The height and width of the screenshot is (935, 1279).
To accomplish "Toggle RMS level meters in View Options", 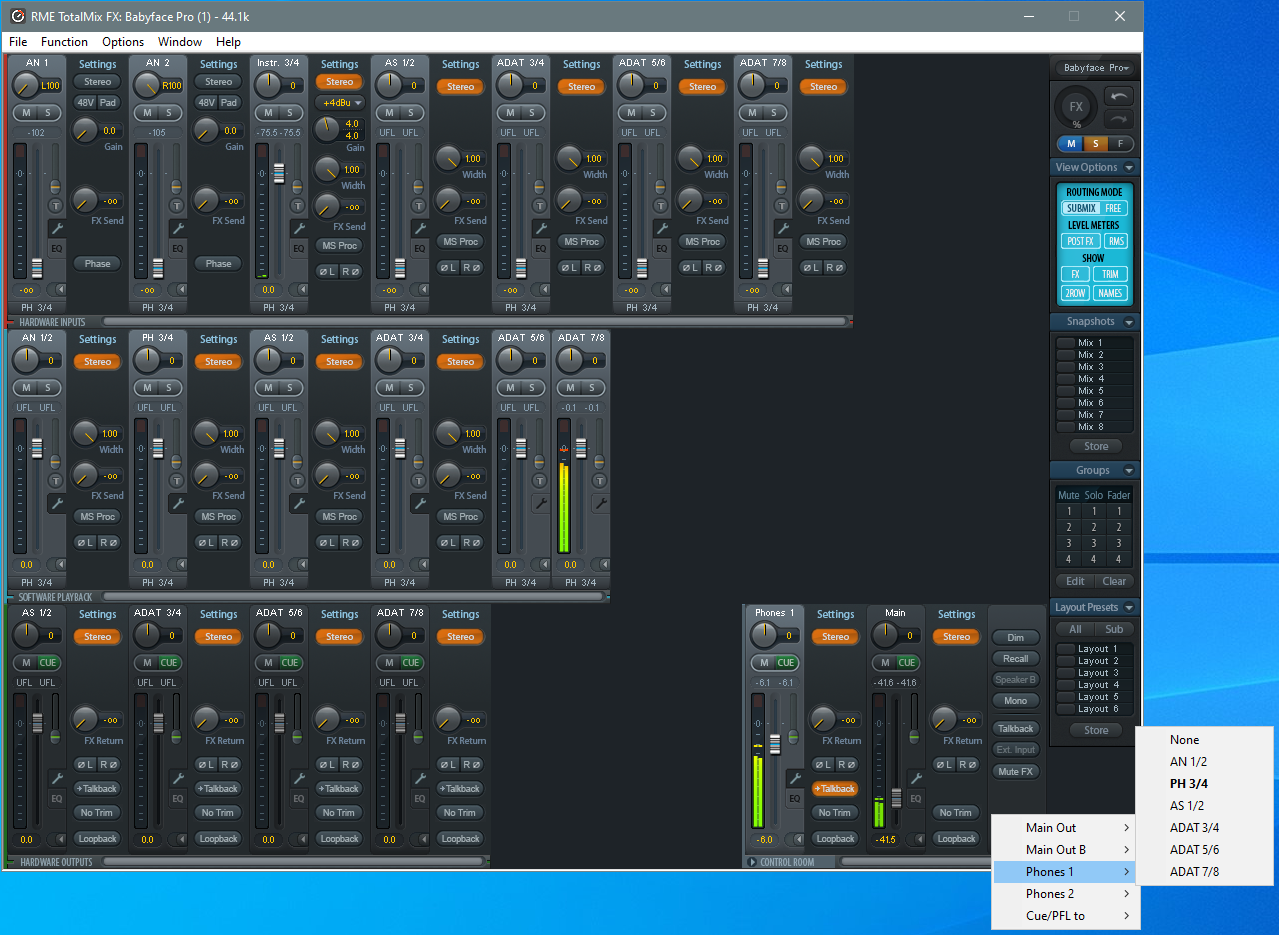I will (x=1115, y=241).
